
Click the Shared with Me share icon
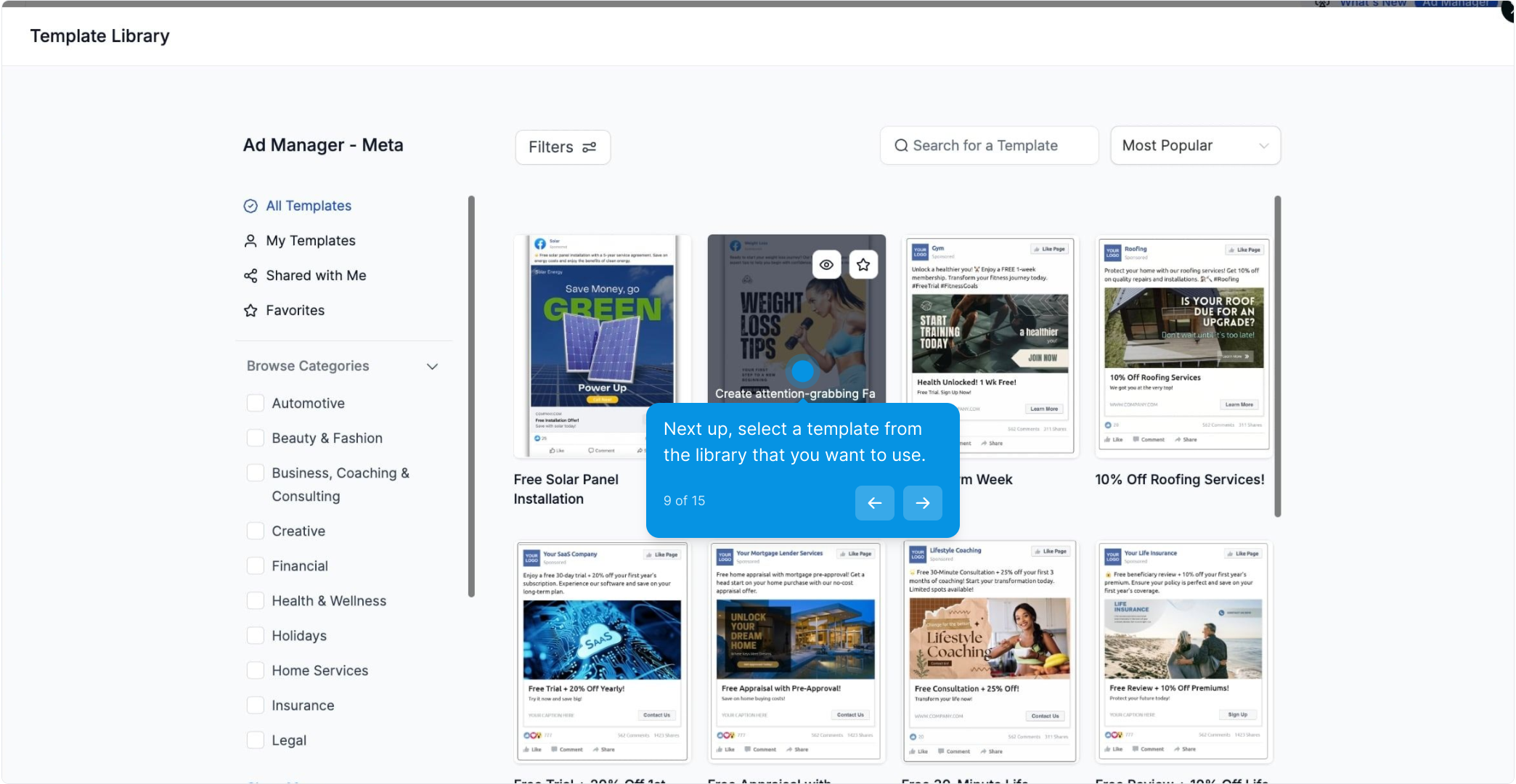(x=250, y=276)
